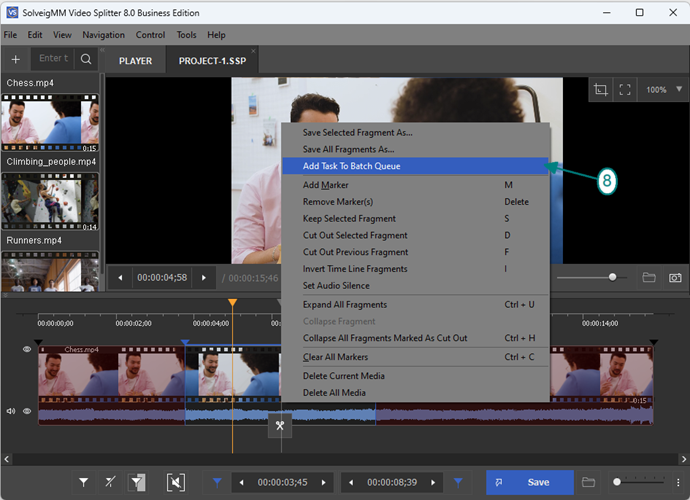
Task: Choose Remove Marker(s) entry
Action: pyautogui.click(x=415, y=202)
